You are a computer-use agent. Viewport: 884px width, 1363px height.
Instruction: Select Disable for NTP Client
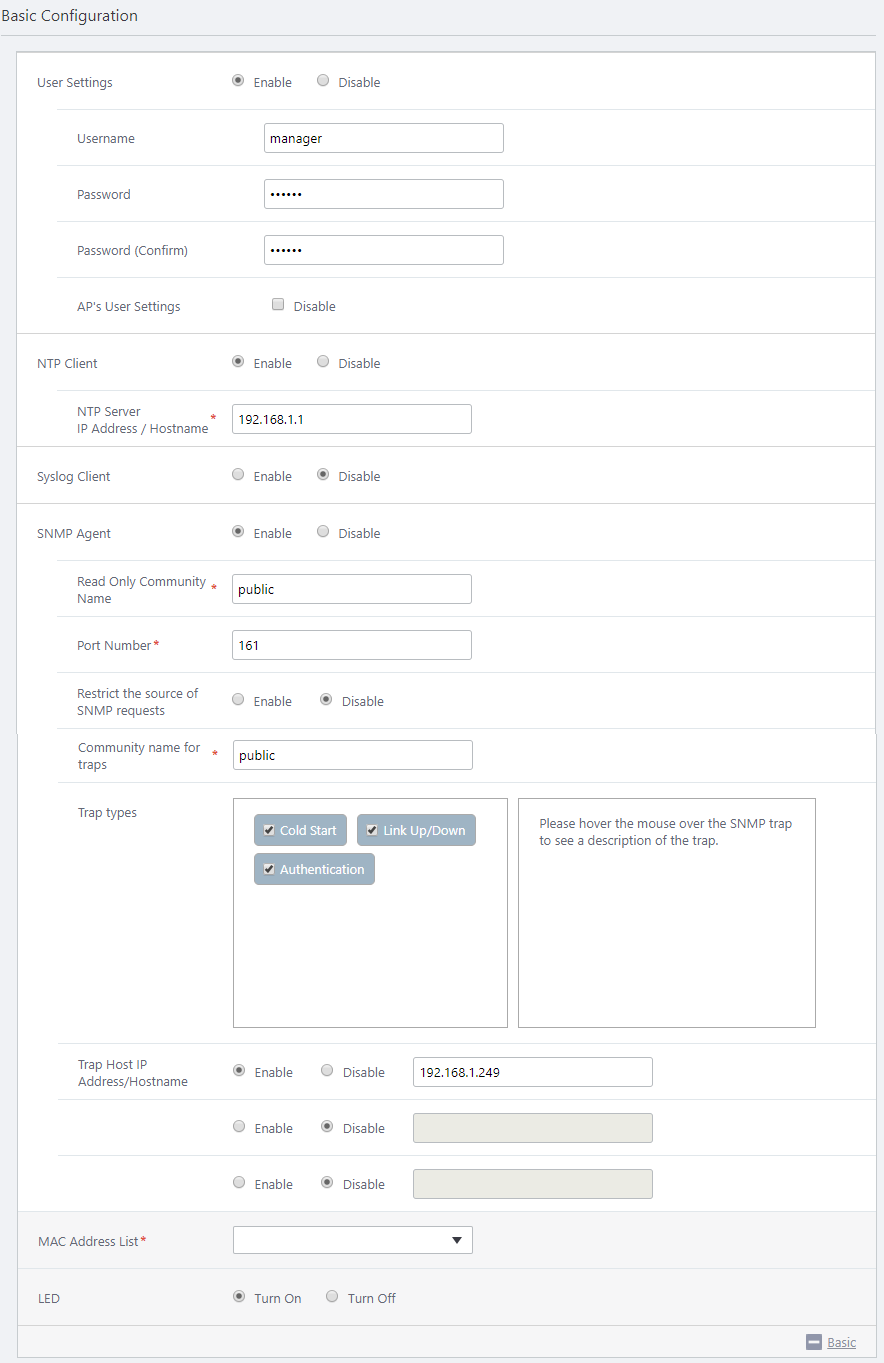point(323,362)
